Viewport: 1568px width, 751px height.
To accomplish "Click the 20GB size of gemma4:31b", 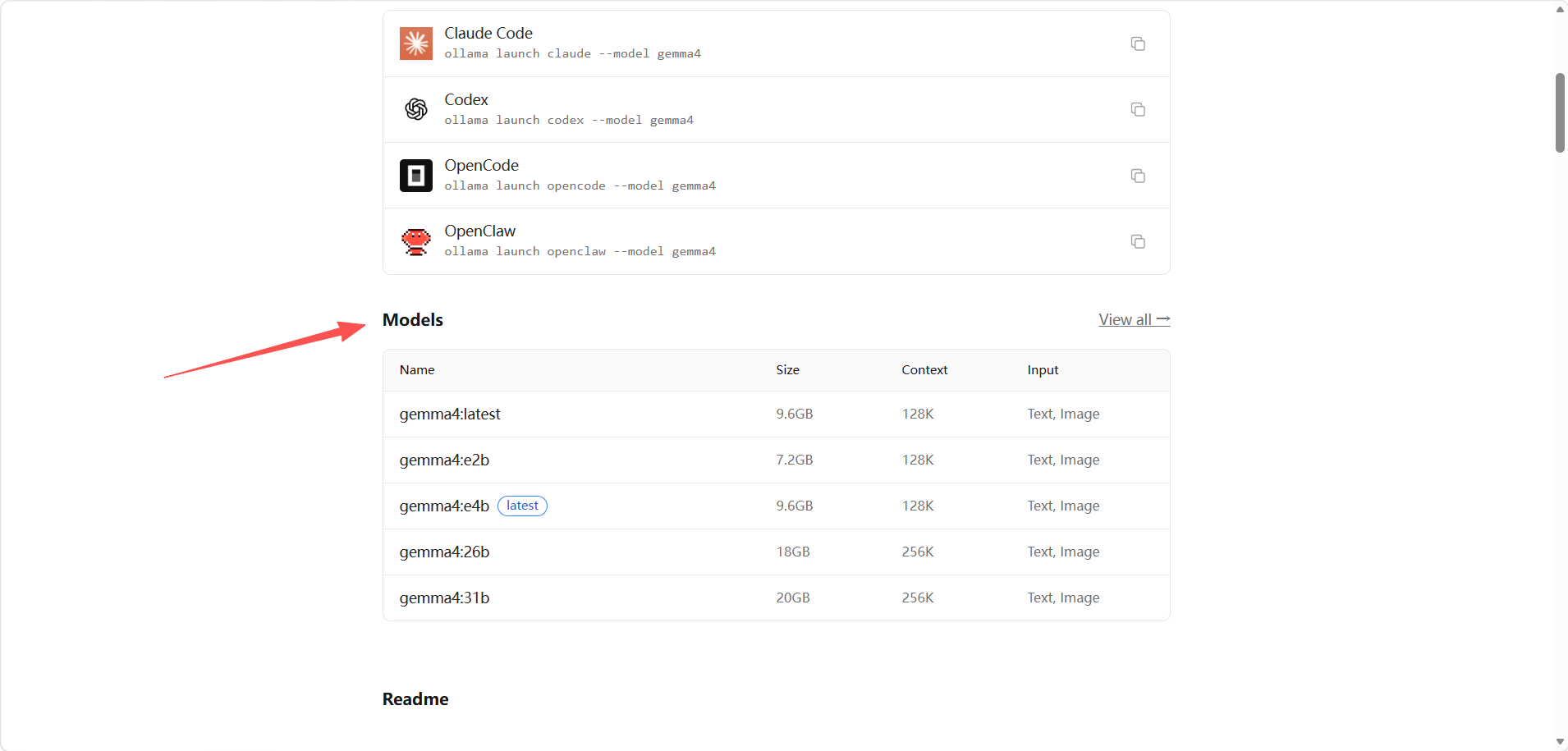I will click(x=793, y=598).
